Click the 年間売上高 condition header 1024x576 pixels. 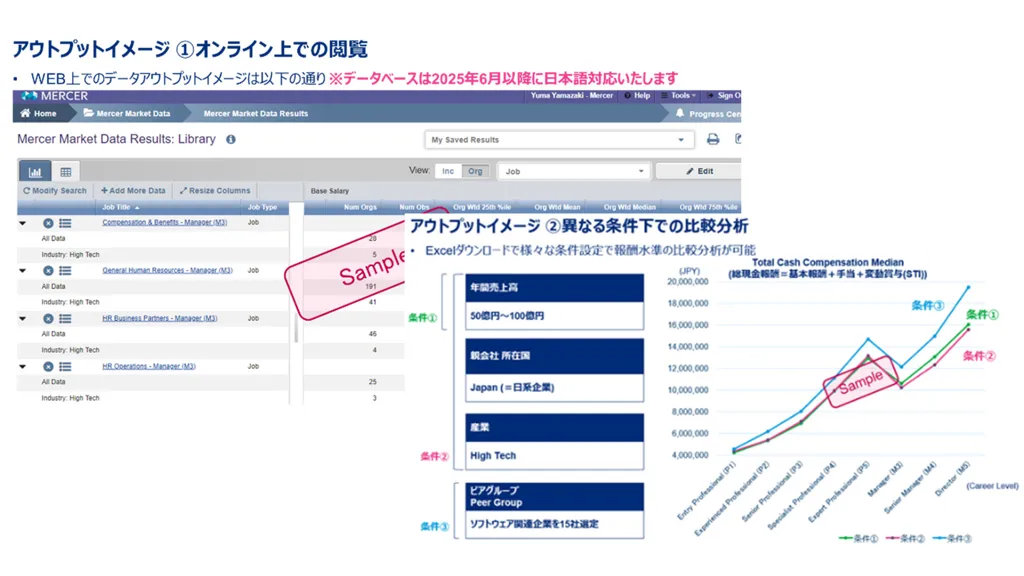pos(554,288)
